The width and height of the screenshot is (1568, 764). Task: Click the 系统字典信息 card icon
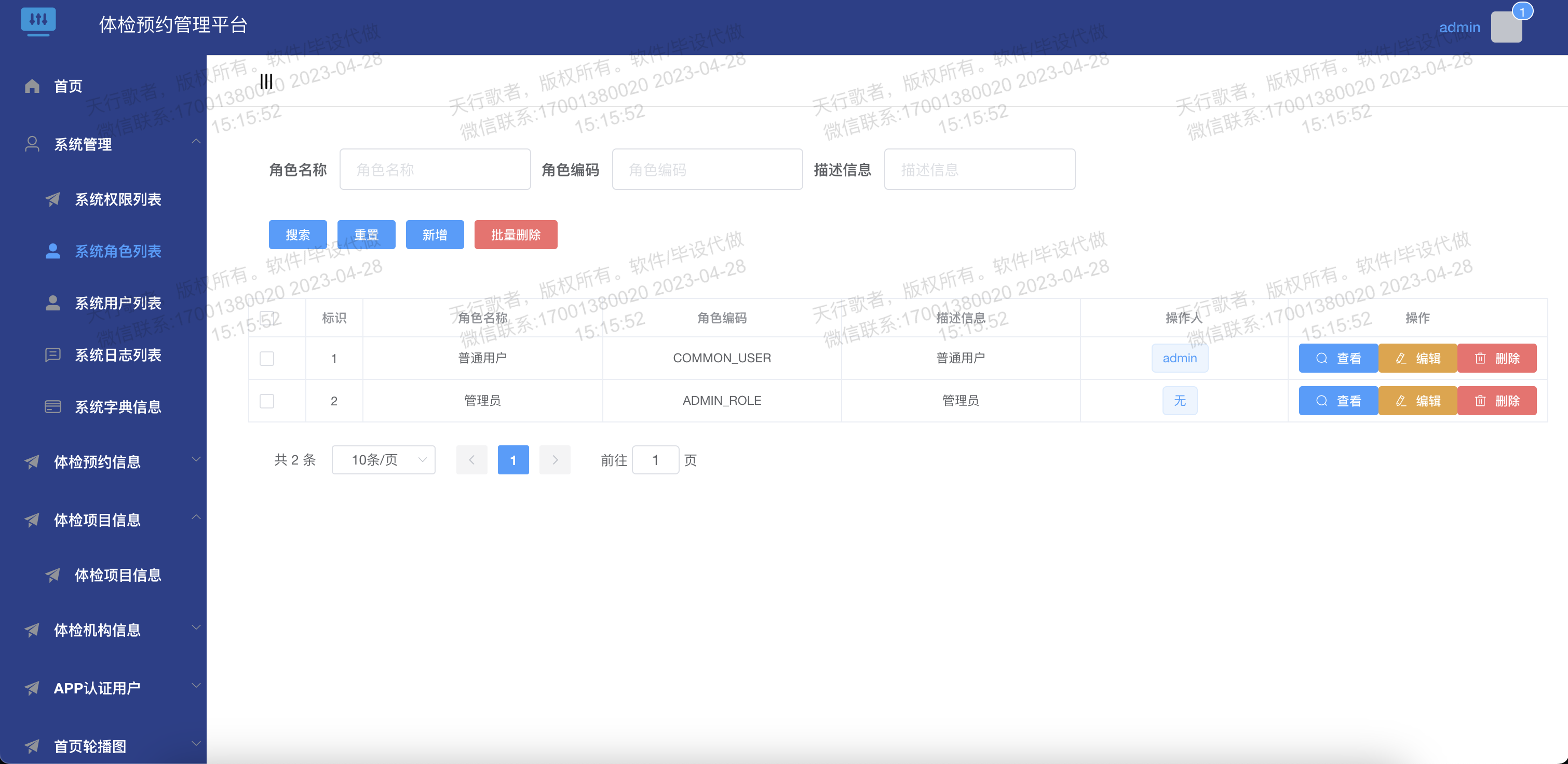tap(53, 407)
